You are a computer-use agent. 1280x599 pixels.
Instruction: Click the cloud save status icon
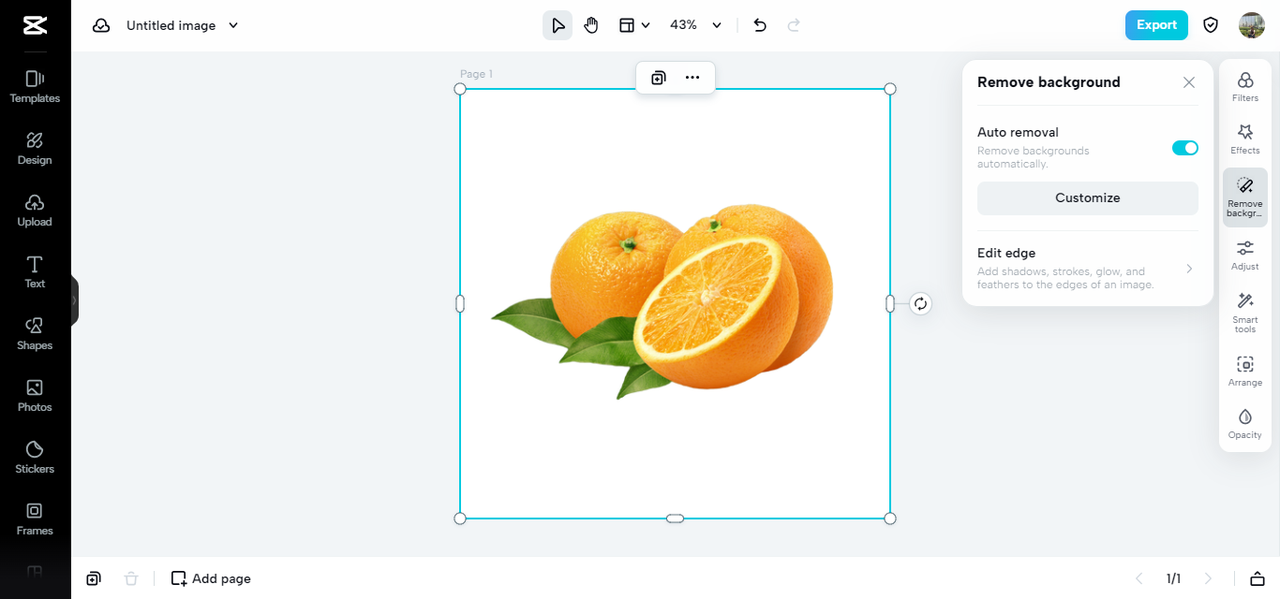(101, 26)
